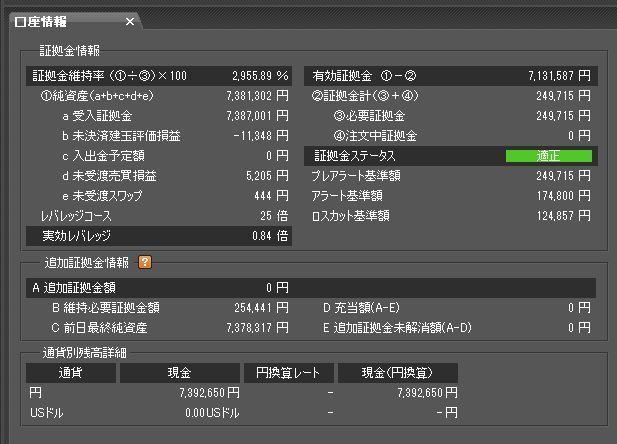Click the レバレッジコース label
617x444 pixels.
tap(76, 216)
